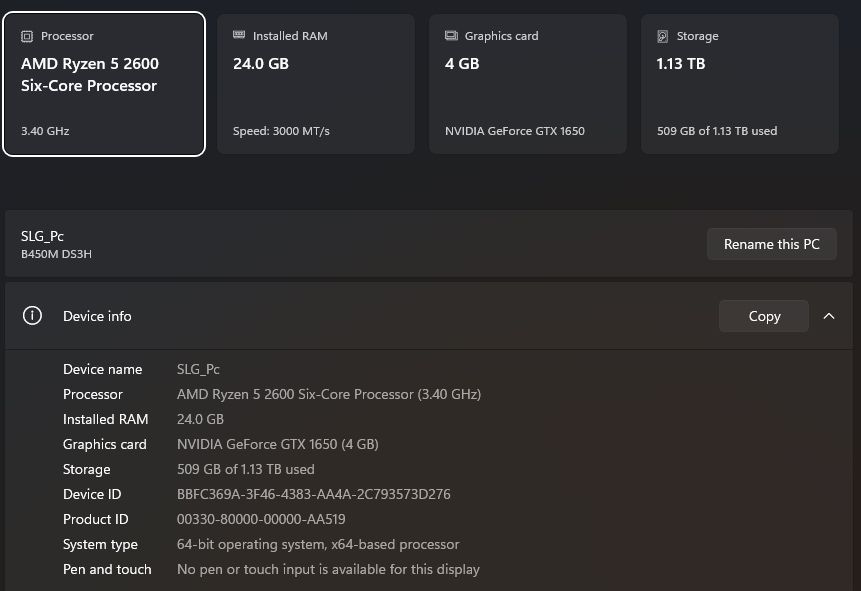Click the Device info header title
This screenshot has width=861, height=591.
(x=97, y=316)
